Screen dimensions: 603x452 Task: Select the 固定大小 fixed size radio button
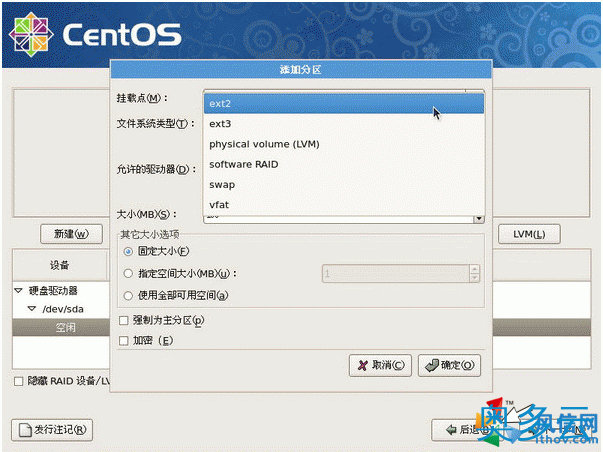(128, 252)
